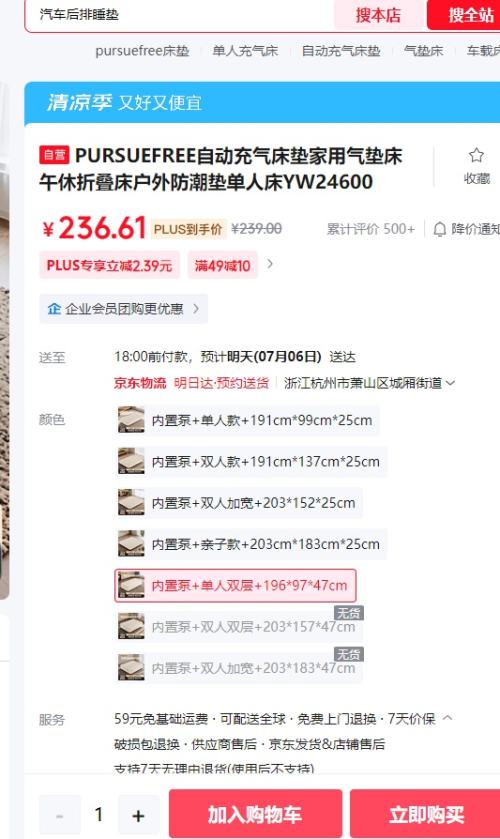Screen dimensions: 500x839
Task: Decrease quantity with the minus button
Action: tap(59, 815)
